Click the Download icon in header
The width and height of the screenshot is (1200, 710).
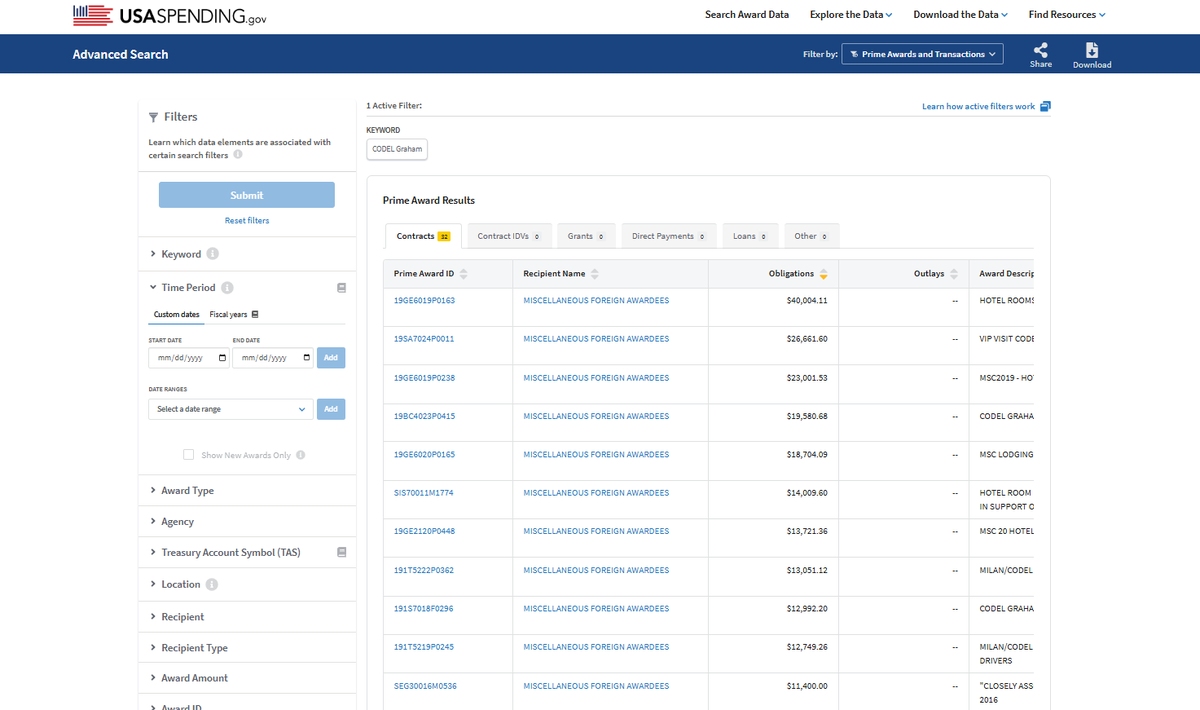[1092, 50]
